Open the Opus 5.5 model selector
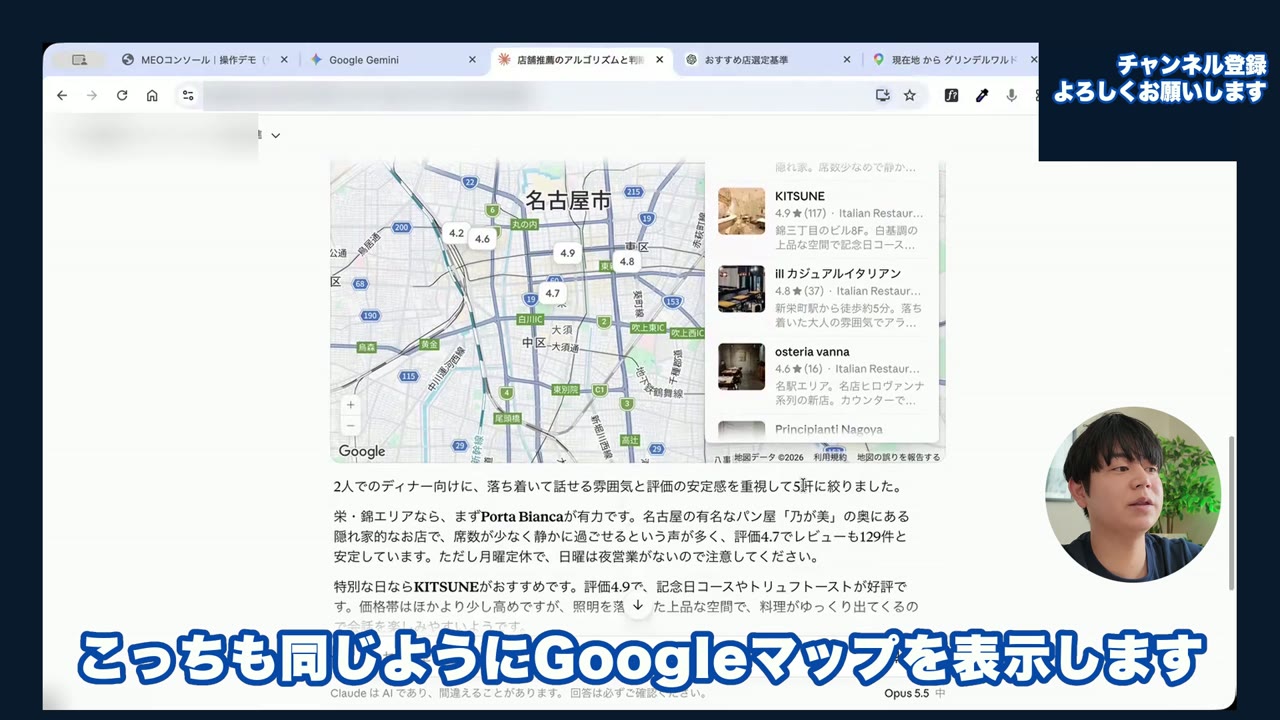1280x720 pixels. (914, 693)
